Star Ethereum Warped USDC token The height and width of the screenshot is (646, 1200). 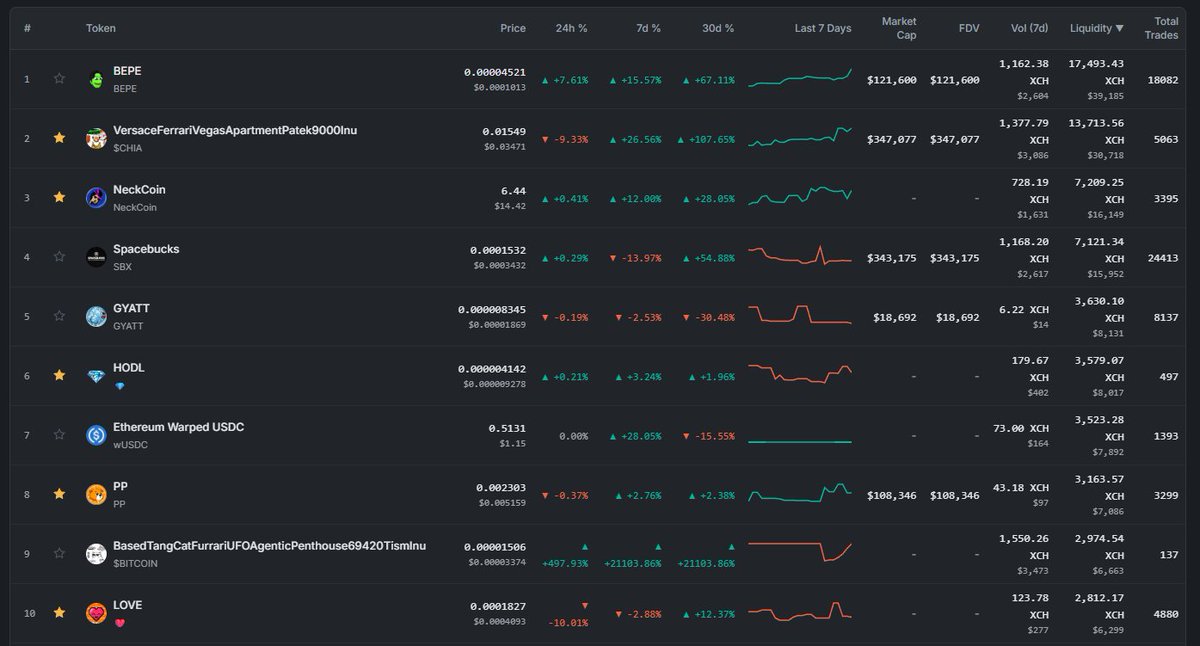[x=59, y=435]
